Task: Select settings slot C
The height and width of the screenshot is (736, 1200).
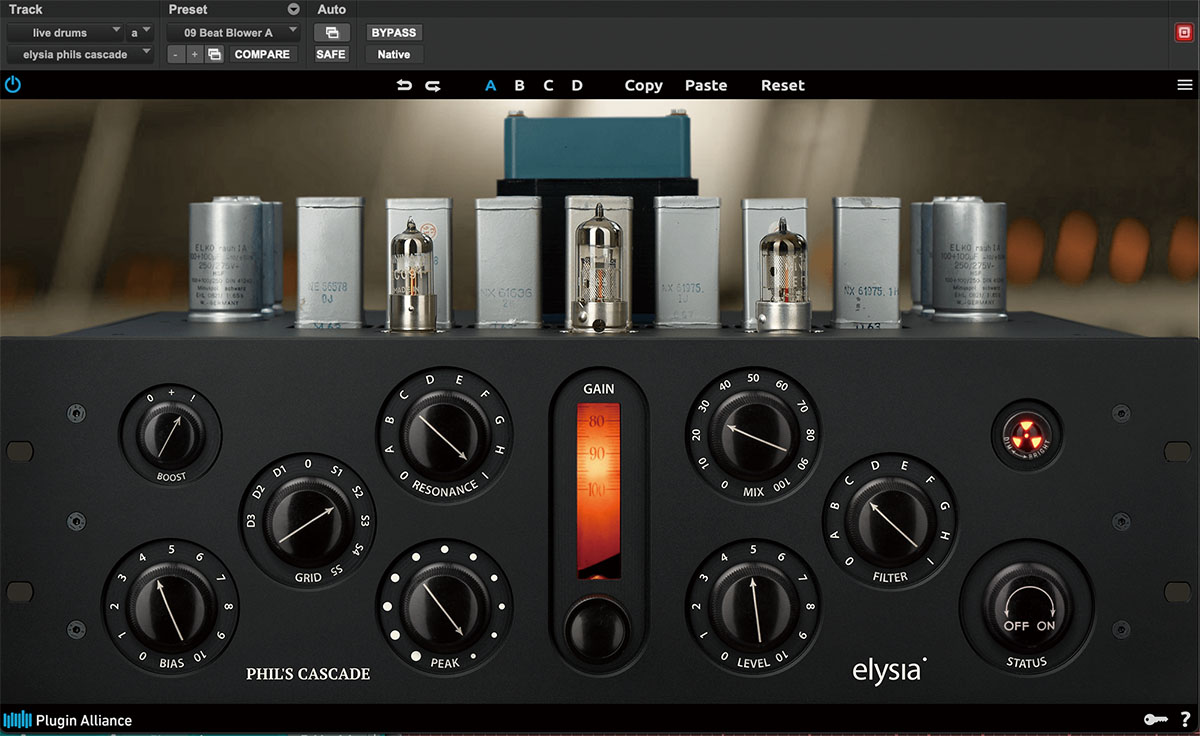Action: pos(548,85)
